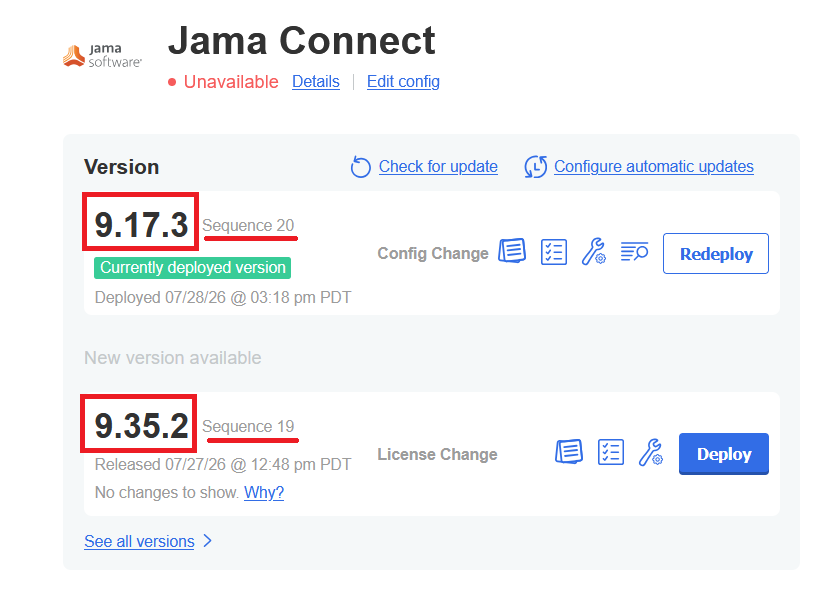Screen dimensions: 824x593
Task: Open preflight checks icon for version 9.35.2
Action: pos(611,452)
